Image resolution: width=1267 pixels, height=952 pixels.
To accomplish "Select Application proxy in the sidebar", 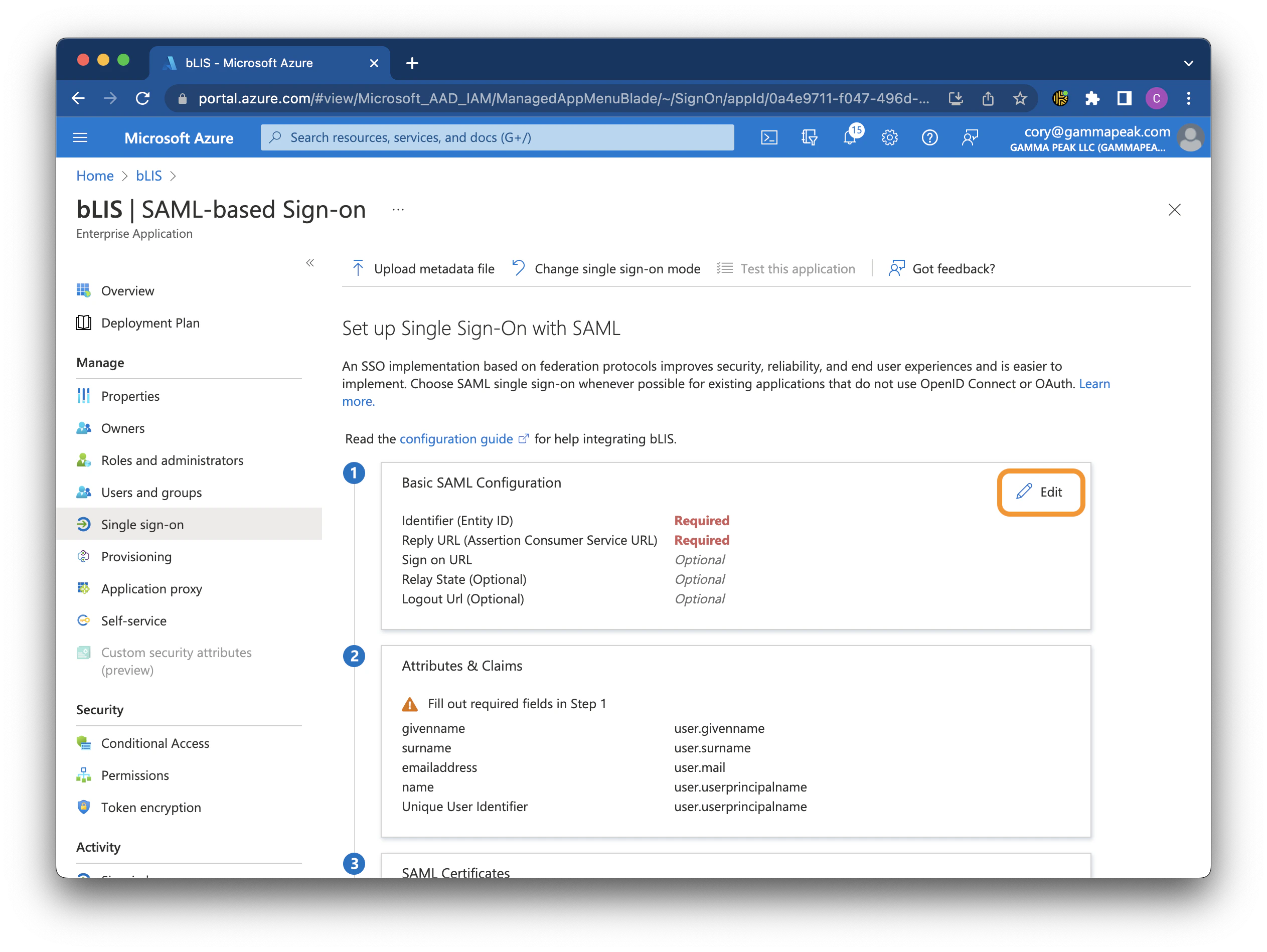I will 152,588.
